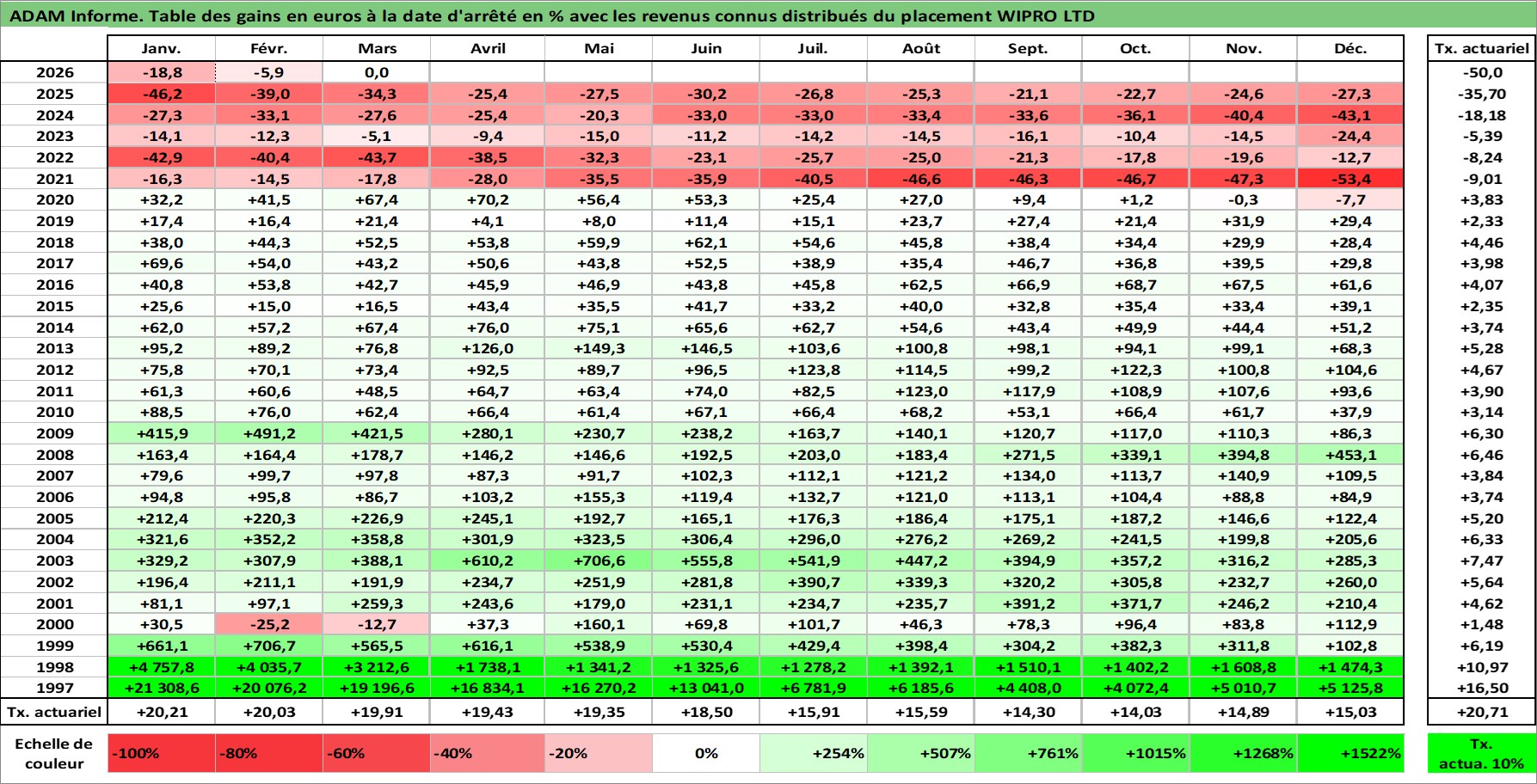Click the Sept. column header

[x=1029, y=48]
